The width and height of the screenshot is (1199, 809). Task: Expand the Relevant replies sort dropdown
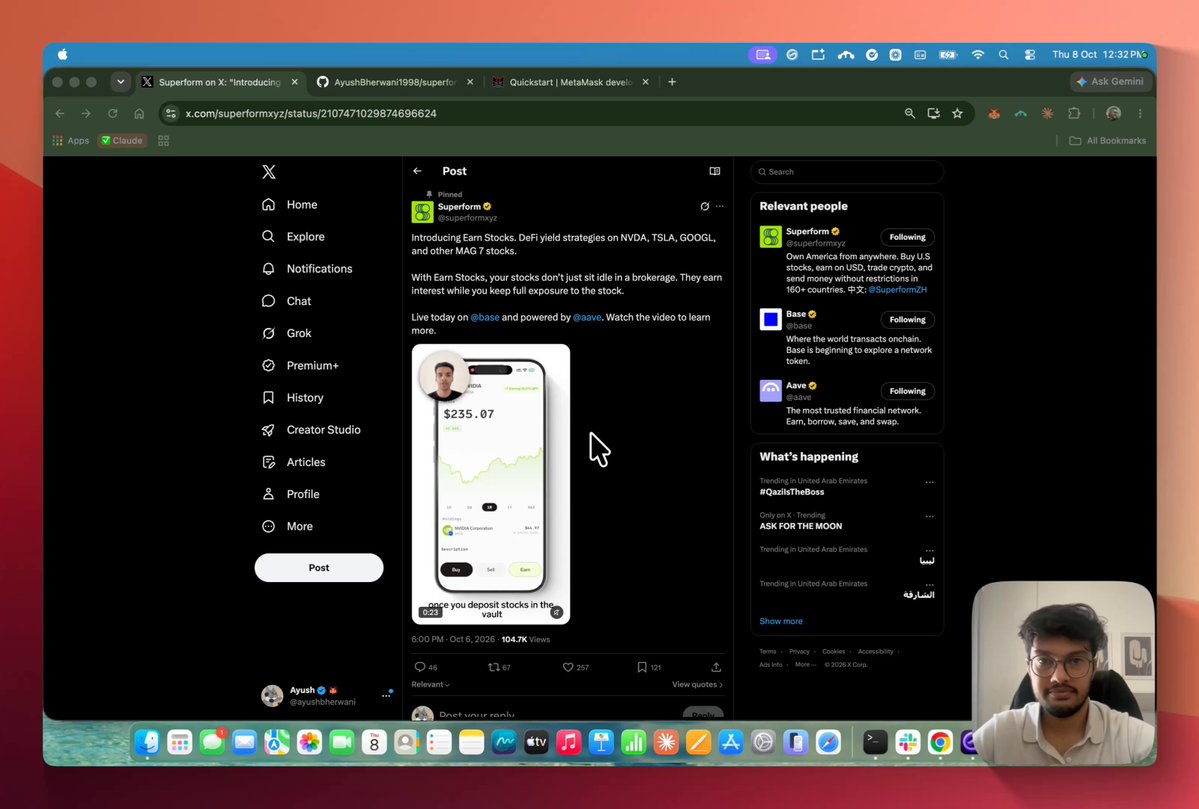(x=431, y=684)
